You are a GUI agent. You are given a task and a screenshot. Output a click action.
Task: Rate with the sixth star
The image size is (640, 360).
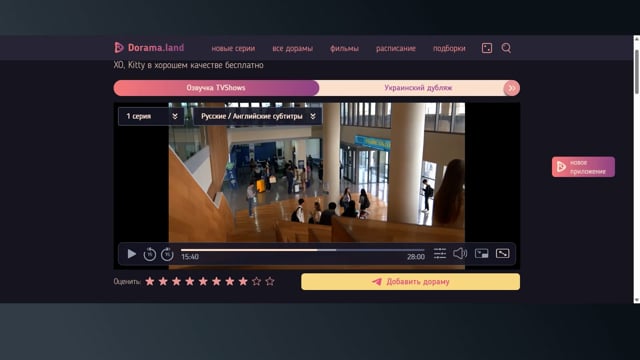[x=216, y=281]
